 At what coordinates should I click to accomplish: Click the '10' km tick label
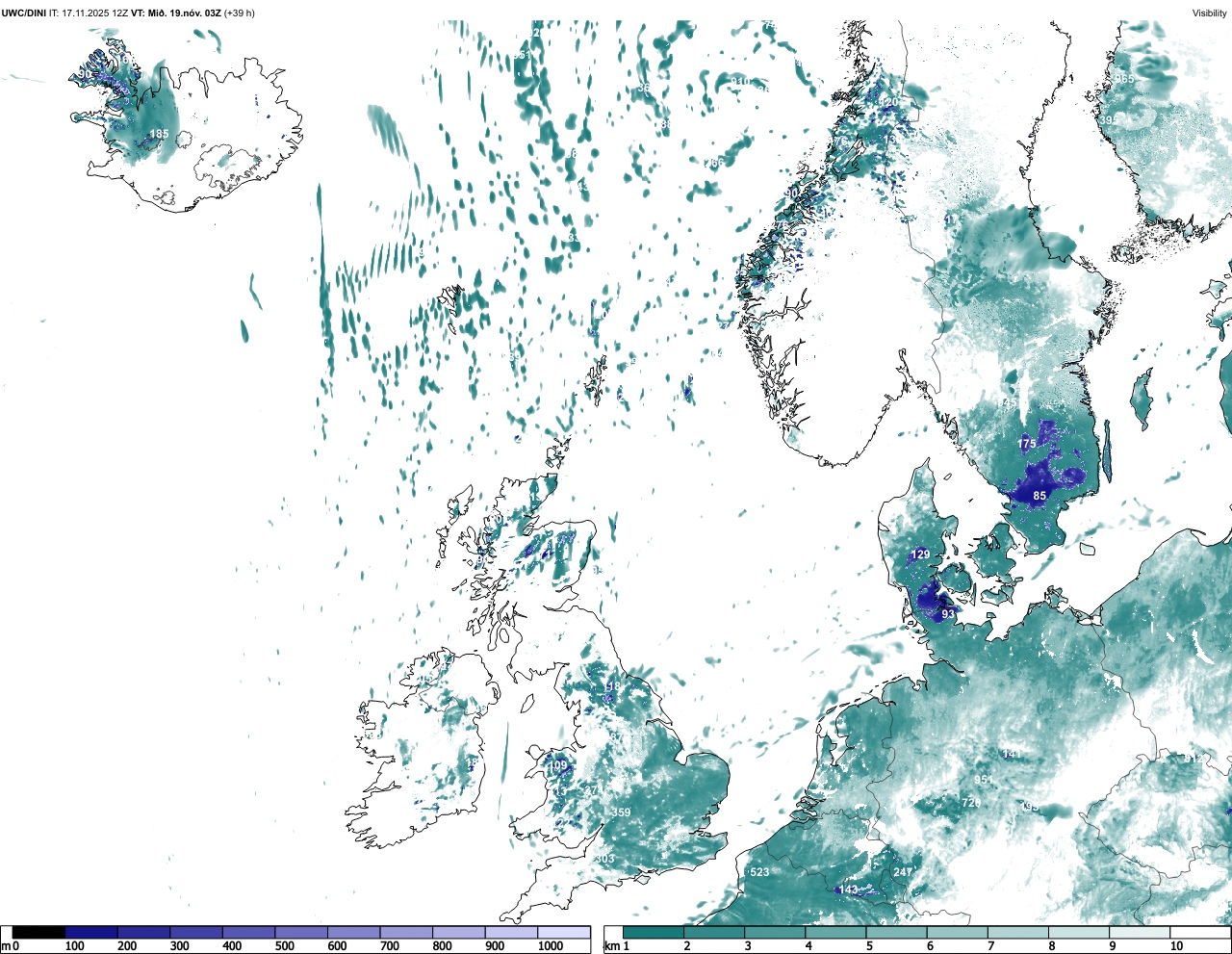pos(1176,947)
